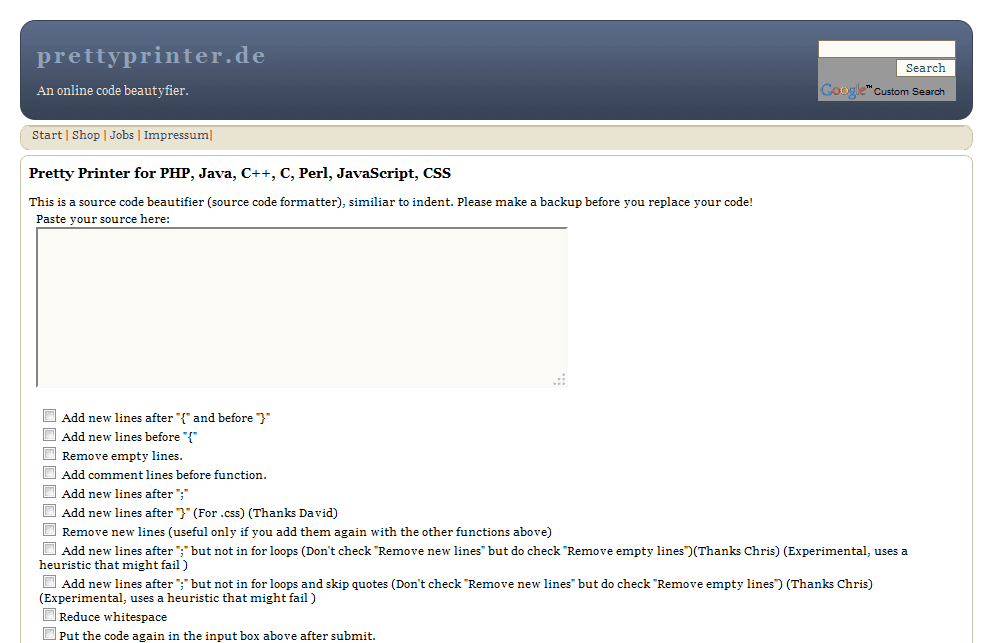The image size is (993, 643).
Task: Tick 'Add new lines after }' (For .css)
Action: coord(49,511)
